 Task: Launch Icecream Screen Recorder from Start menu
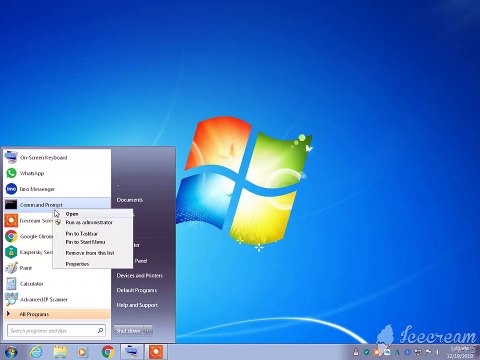[29, 221]
